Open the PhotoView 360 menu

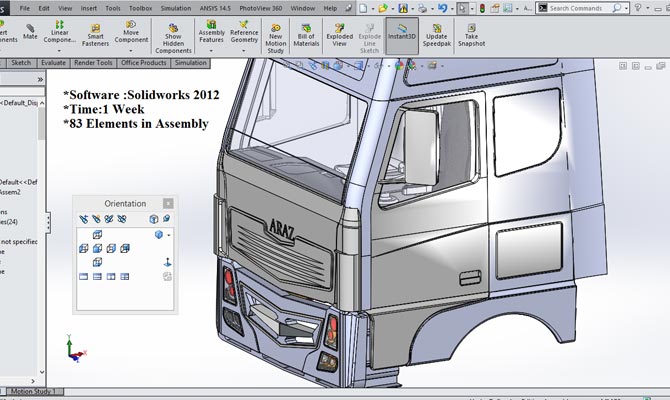tap(261, 8)
